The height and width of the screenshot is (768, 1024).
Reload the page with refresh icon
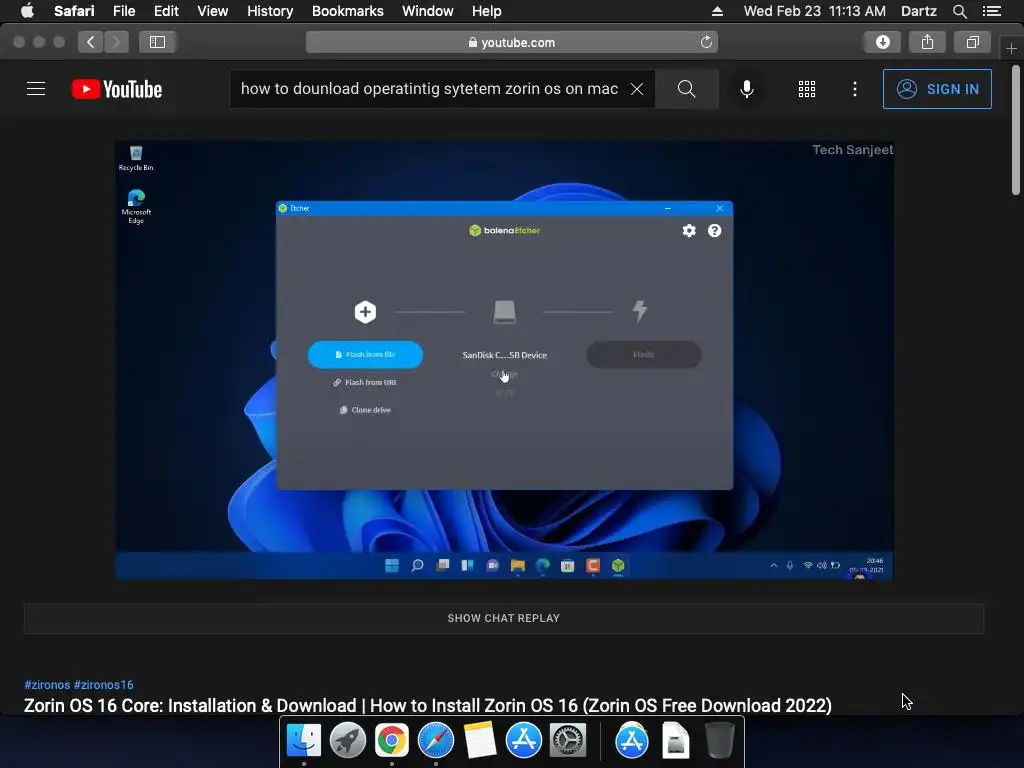706,42
